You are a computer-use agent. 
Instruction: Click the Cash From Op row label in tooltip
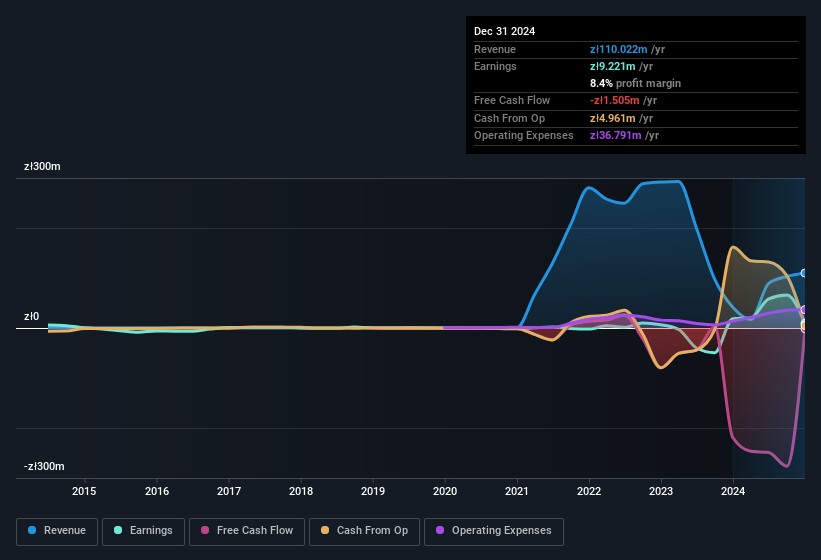509,118
